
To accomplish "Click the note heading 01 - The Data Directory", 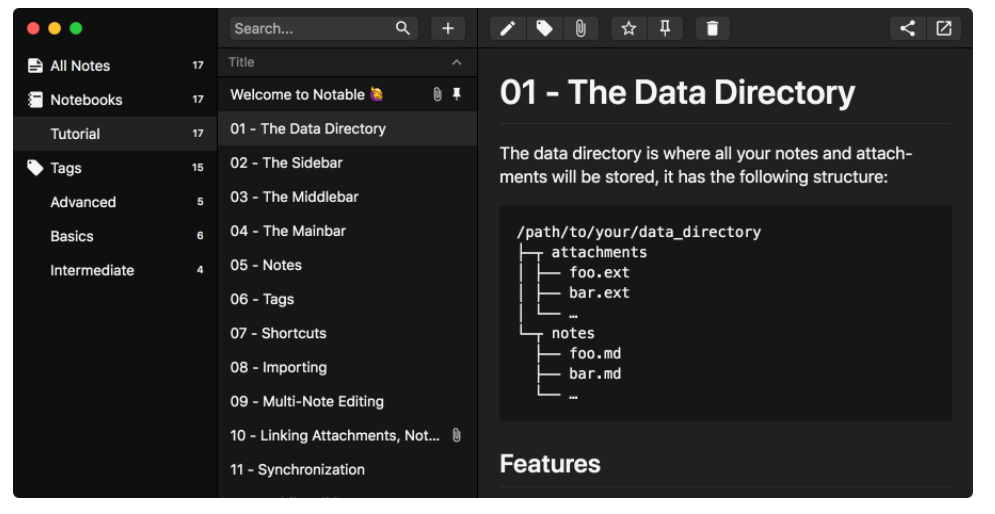I will pyautogui.click(x=677, y=93).
